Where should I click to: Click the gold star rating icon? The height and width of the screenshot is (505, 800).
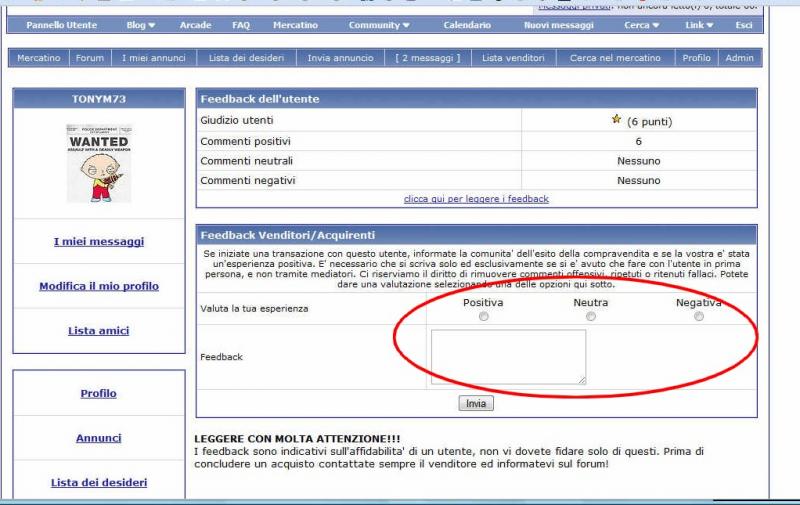(616, 120)
